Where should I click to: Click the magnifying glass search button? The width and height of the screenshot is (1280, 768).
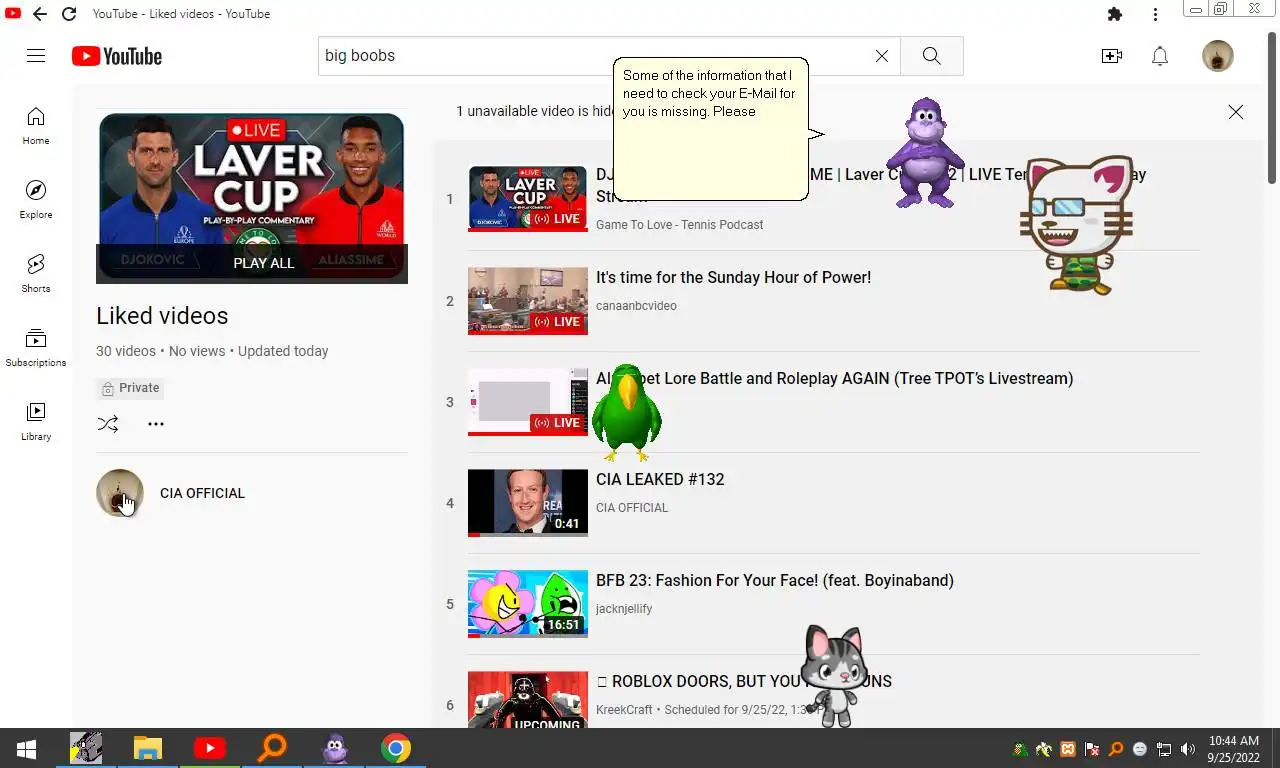[931, 56]
